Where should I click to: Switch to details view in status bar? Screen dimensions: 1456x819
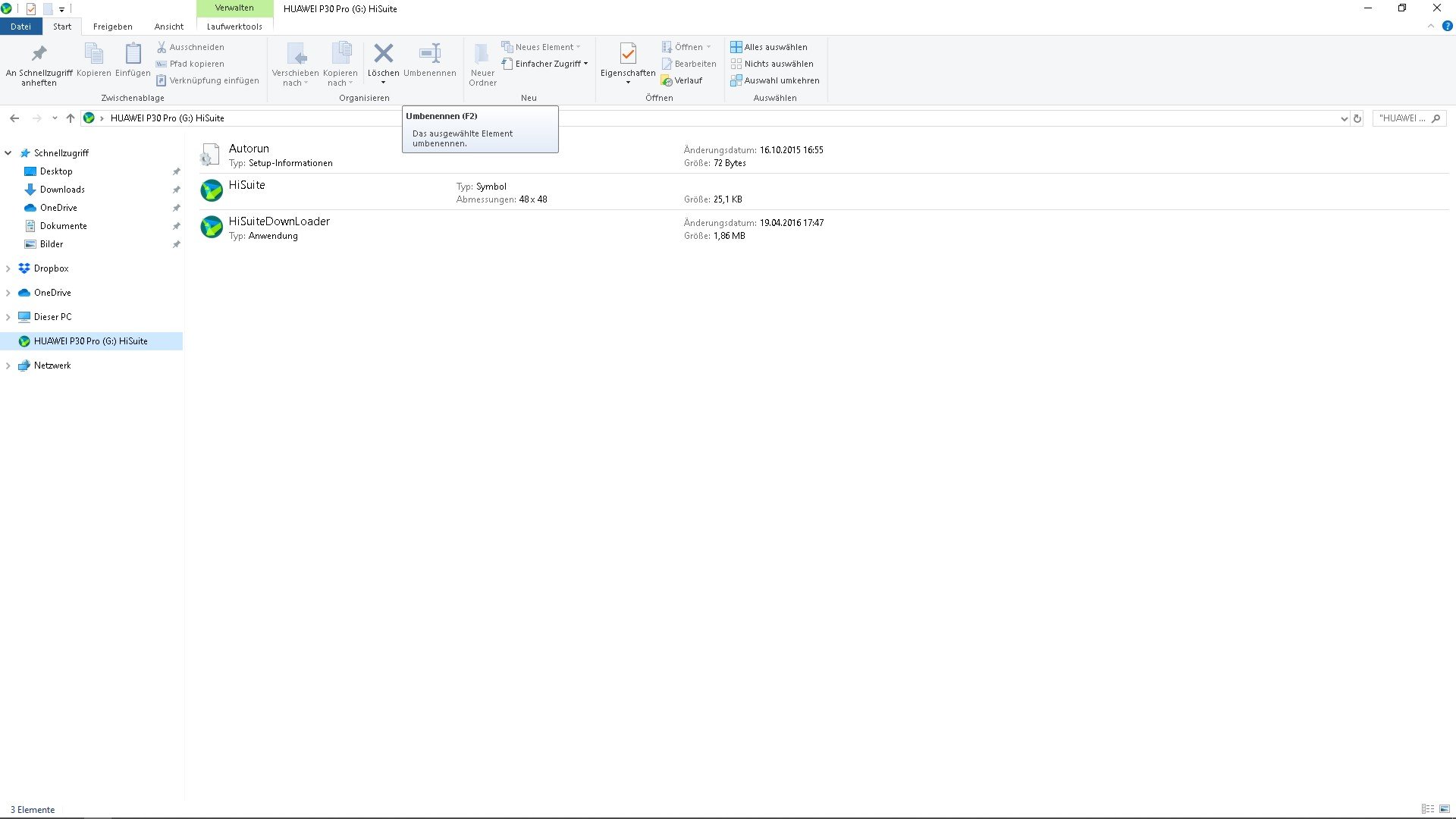coord(1428,809)
